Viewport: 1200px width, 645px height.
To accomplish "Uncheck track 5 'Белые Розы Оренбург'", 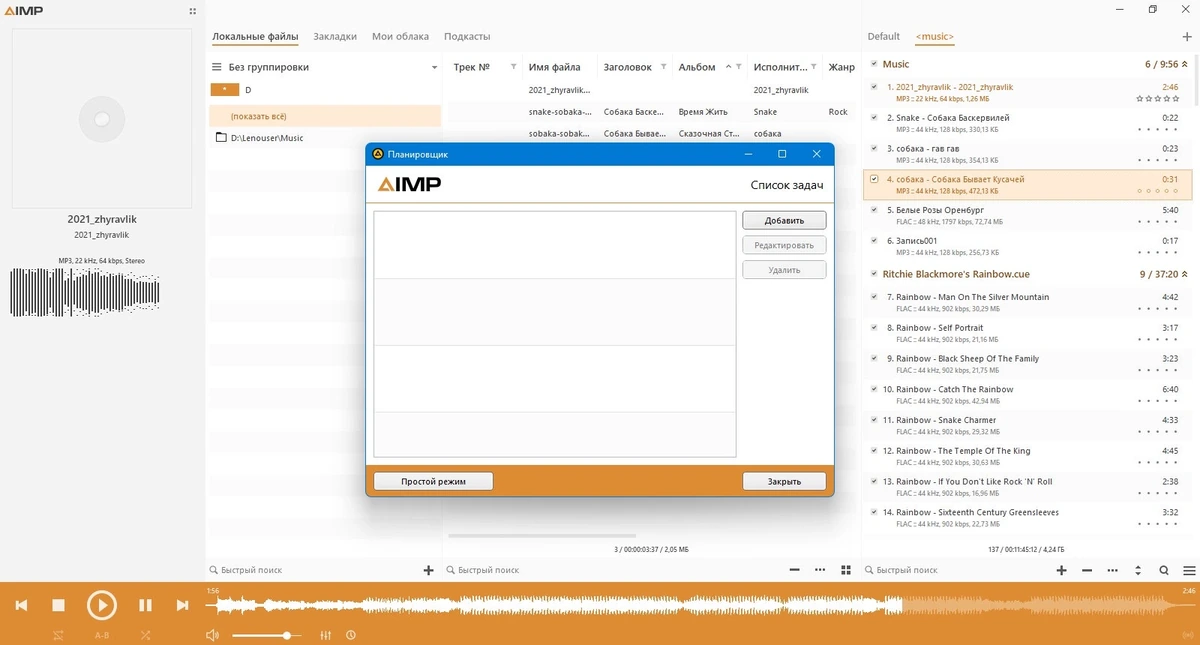I will tap(874, 210).
